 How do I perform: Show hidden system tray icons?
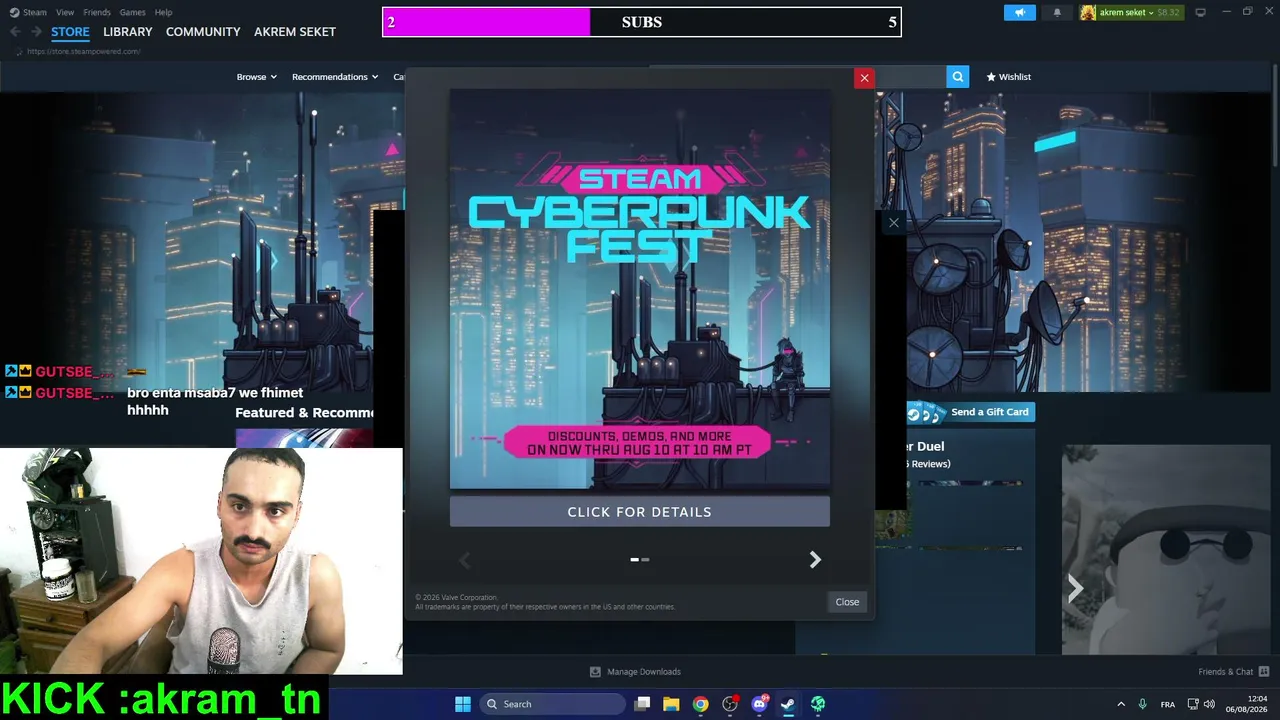(1120, 704)
